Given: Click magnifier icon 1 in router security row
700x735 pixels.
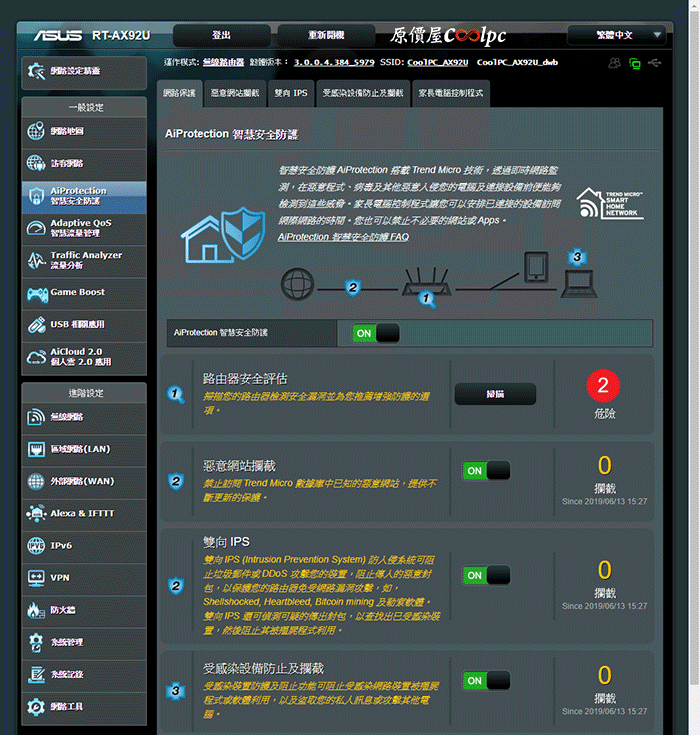Looking at the screenshot, I should (x=175, y=394).
